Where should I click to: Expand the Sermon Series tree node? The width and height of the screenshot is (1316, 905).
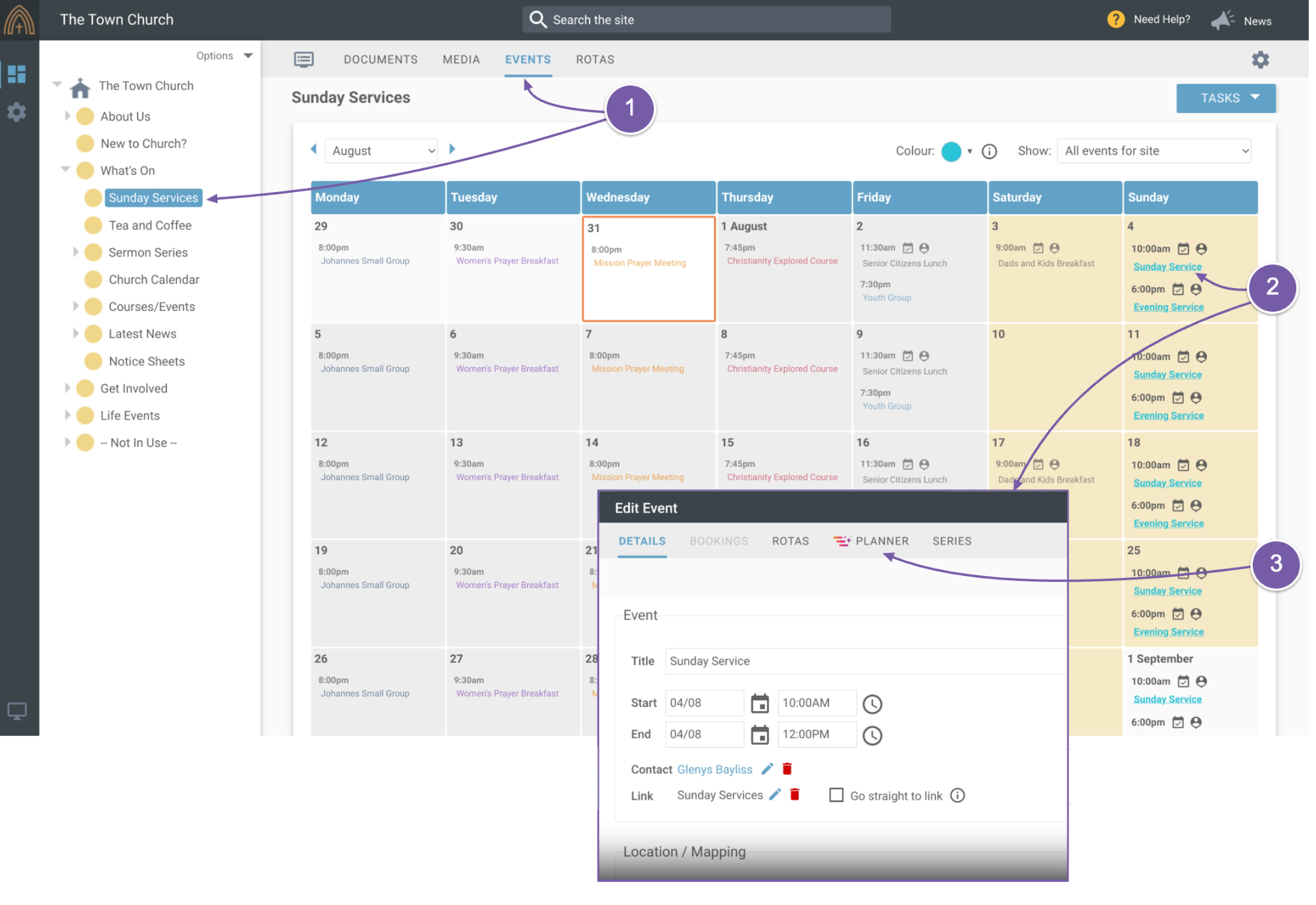pos(76,252)
